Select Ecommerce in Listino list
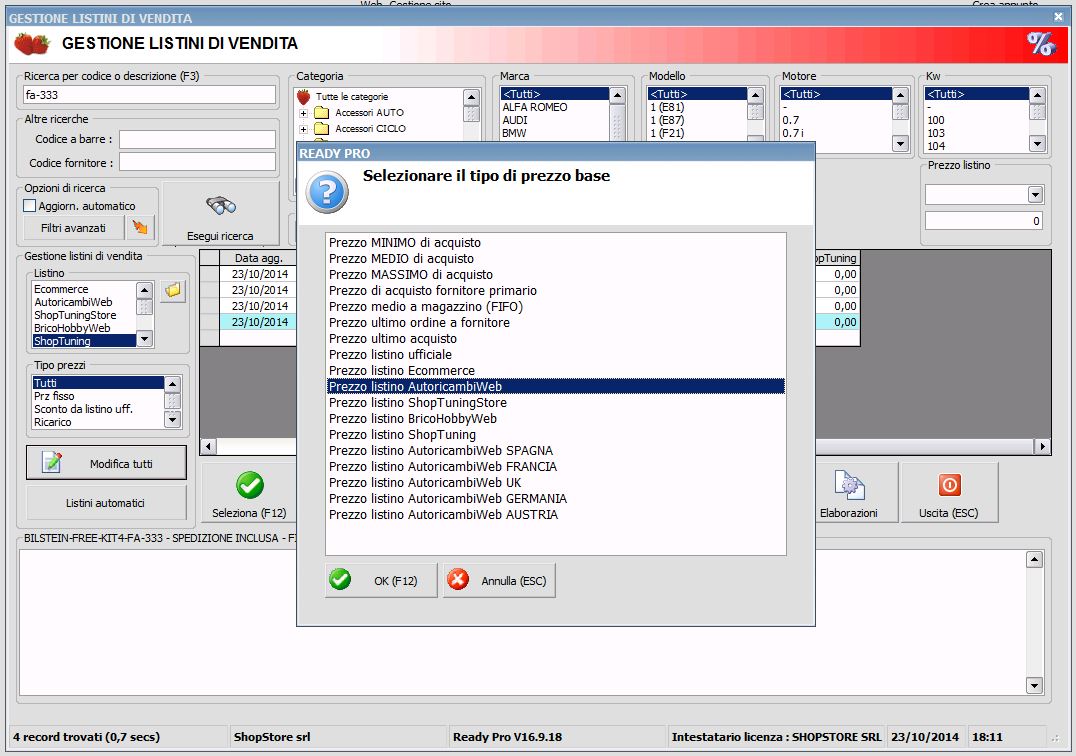1076x756 pixels. [x=84, y=289]
